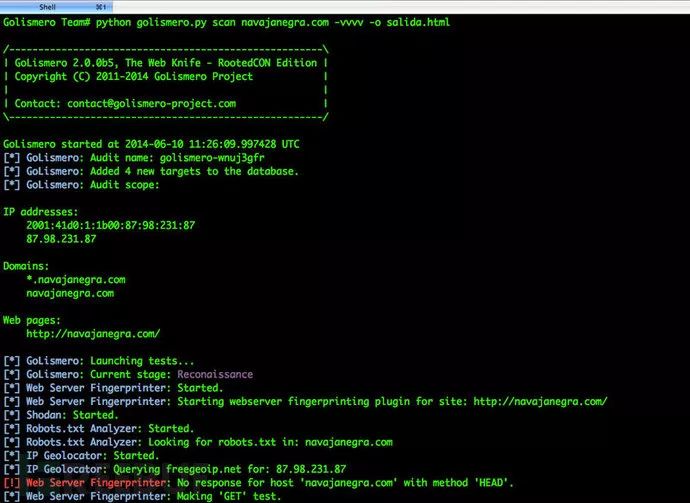Click contact@golismero-project.com email text
Image resolution: width=690 pixels, height=503 pixels.
(x=151, y=104)
